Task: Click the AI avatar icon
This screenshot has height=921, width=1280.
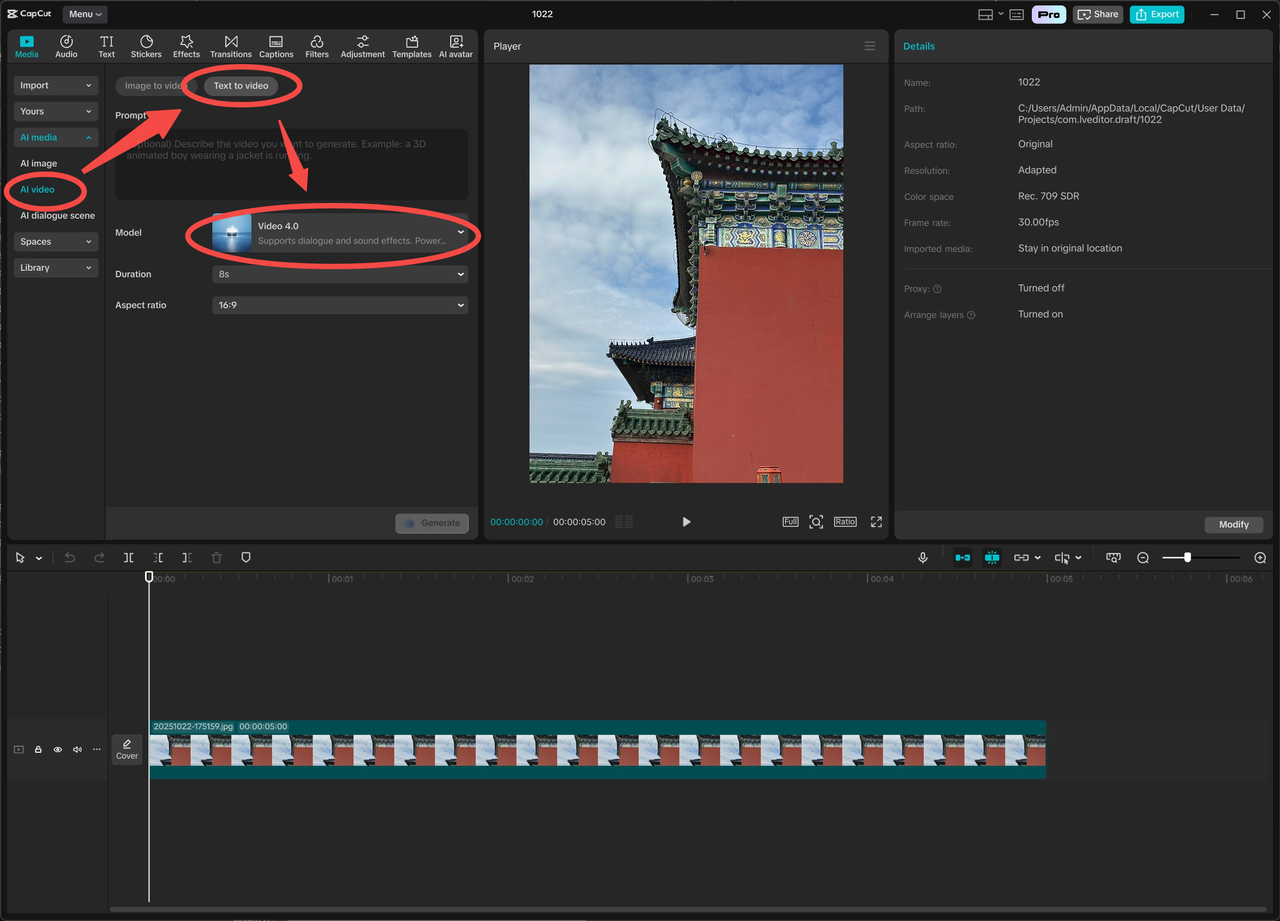Action: 456,45
